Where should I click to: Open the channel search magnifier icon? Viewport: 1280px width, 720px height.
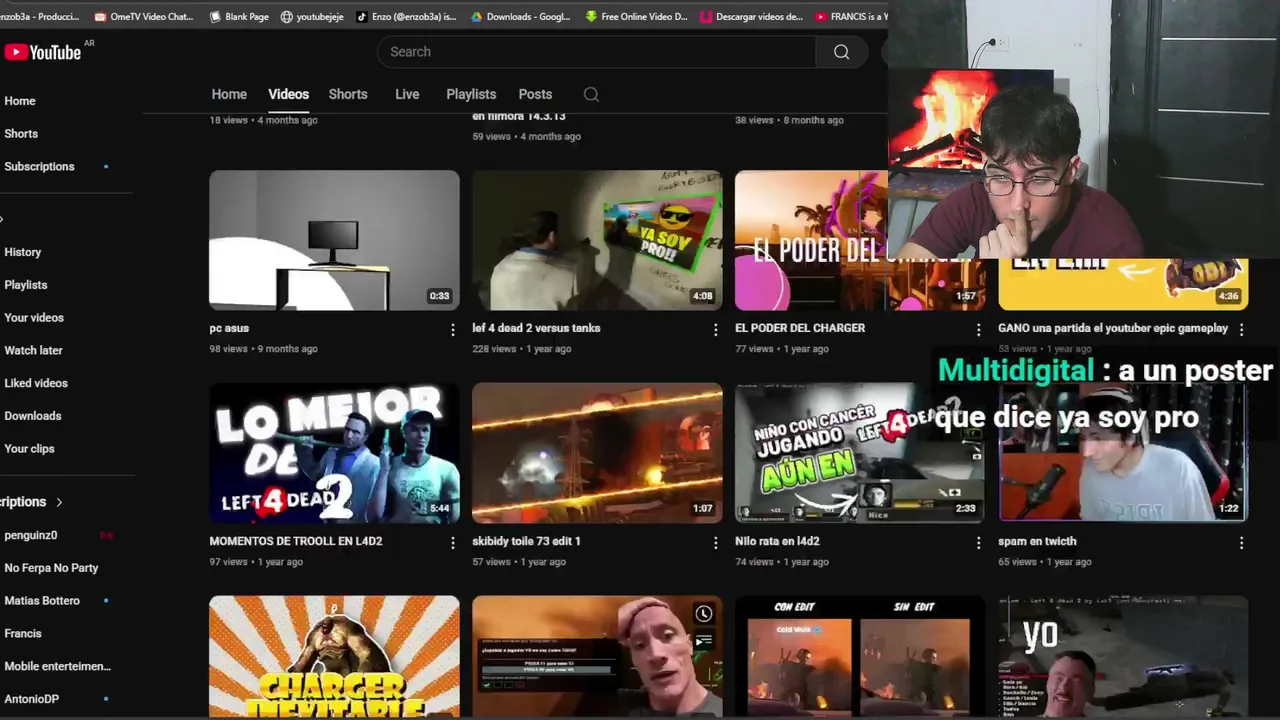(x=591, y=94)
